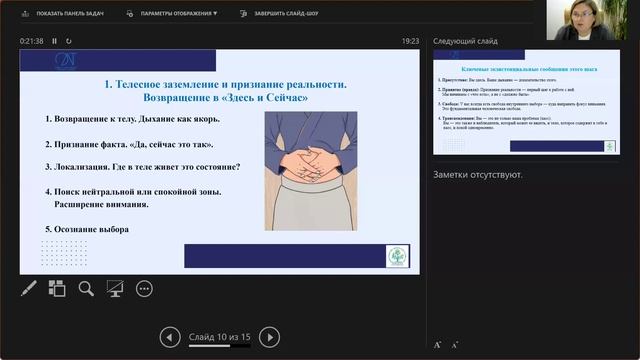Click bullet Осознание выбора
640x360 pixels.
tap(87, 229)
